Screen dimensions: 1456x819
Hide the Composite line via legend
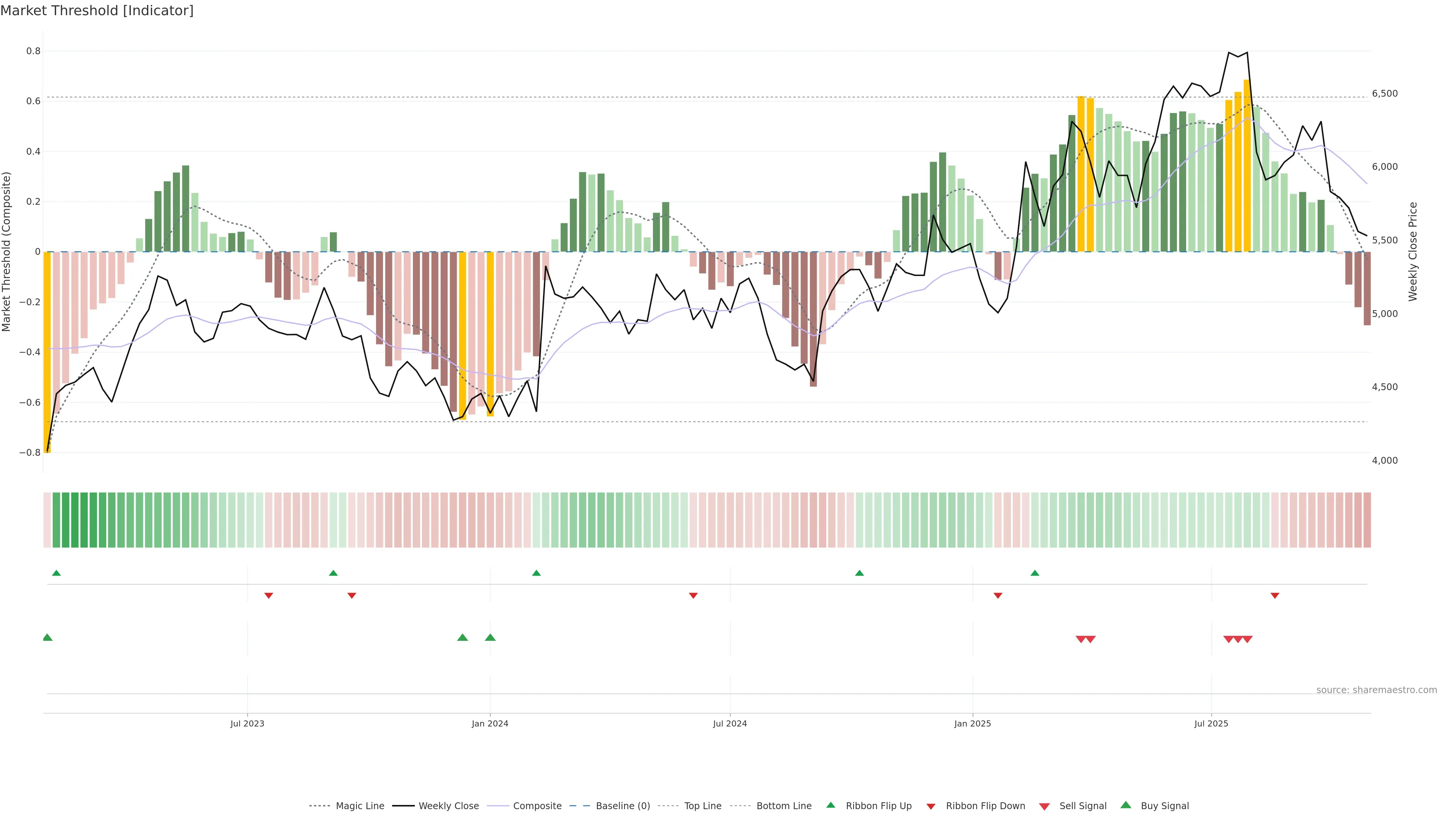[537, 806]
